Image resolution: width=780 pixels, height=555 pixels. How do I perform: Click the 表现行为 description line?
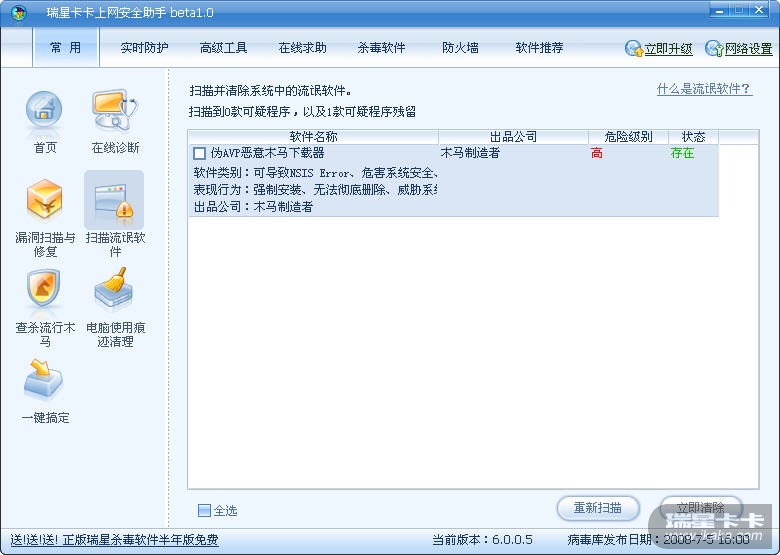pos(315,189)
